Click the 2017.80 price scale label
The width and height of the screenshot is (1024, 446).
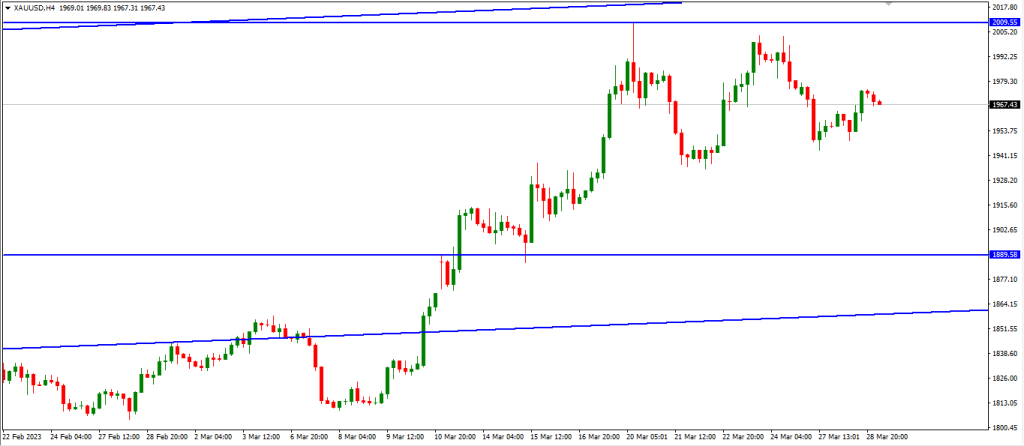[x=1003, y=8]
